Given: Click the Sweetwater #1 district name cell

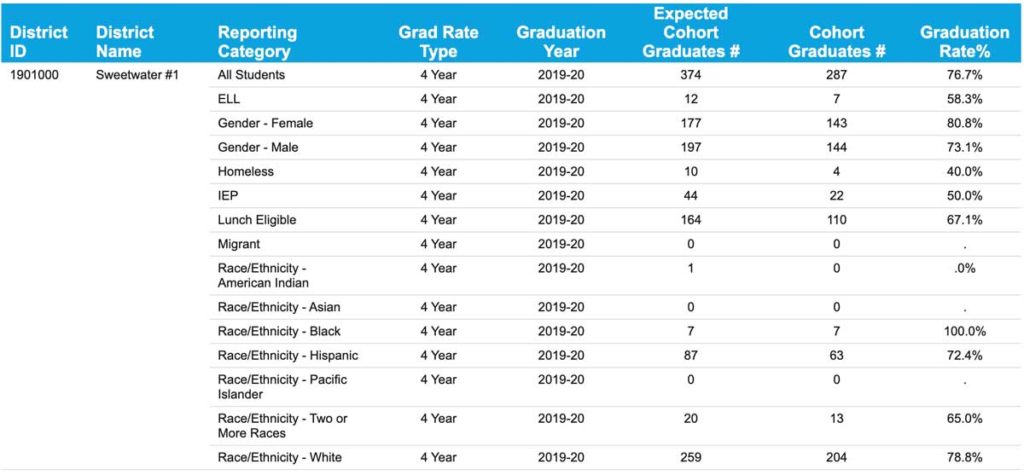Looking at the screenshot, I should tap(137, 75).
